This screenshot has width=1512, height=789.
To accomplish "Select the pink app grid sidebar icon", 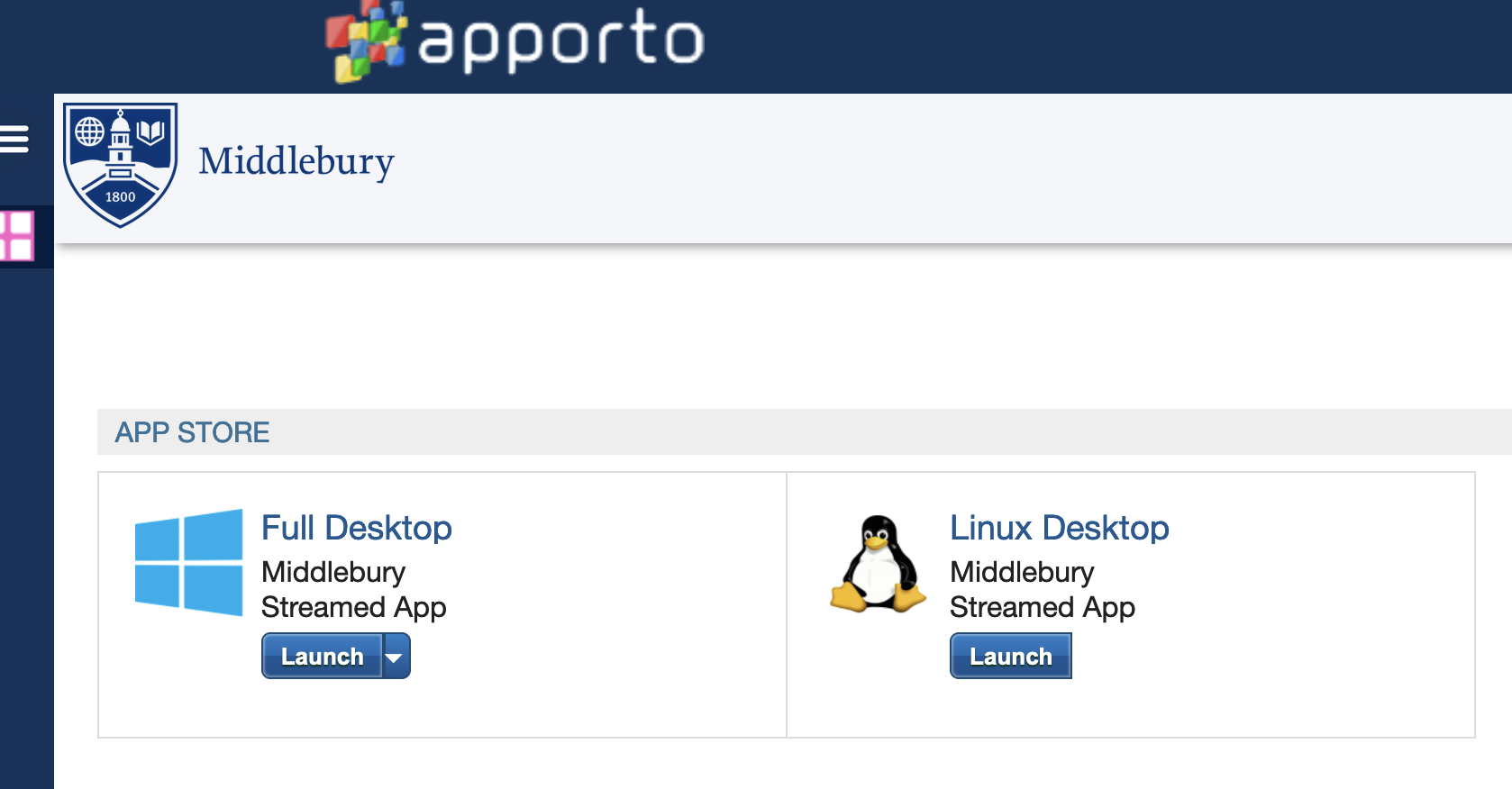I will click(x=17, y=236).
